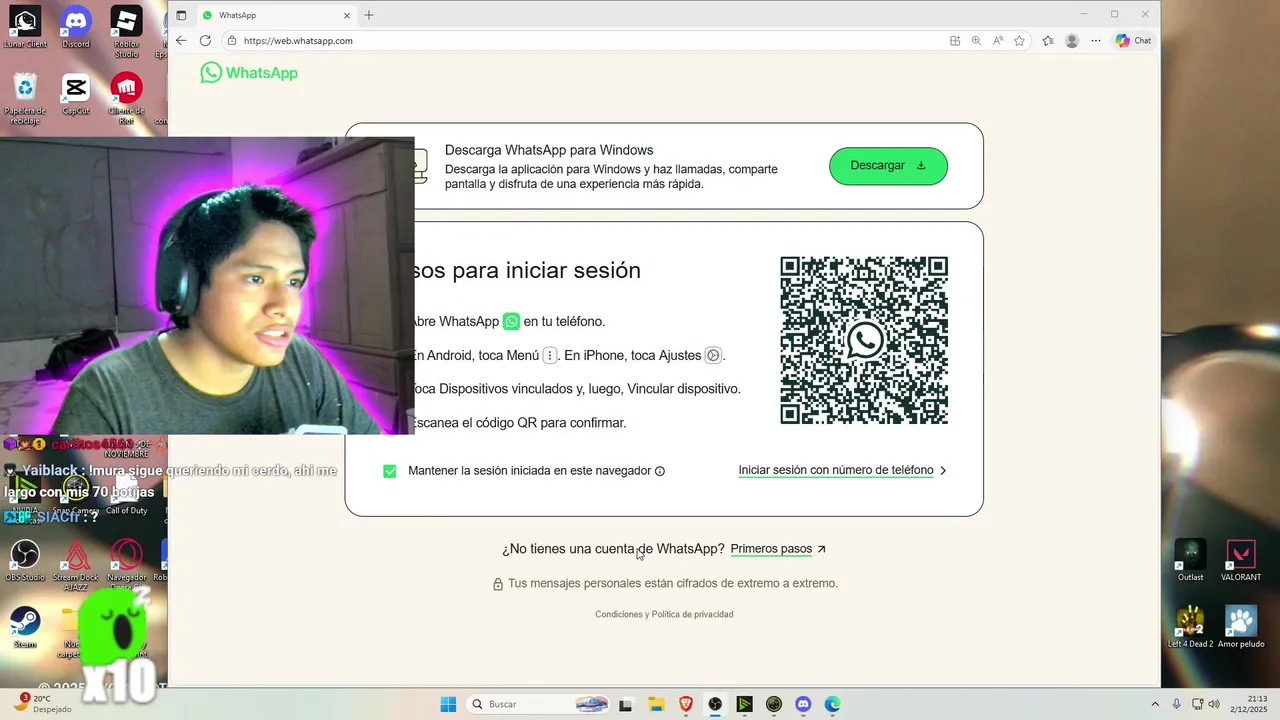1280x720 pixels.
Task: View site information padlock icon
Action: pos(232,41)
